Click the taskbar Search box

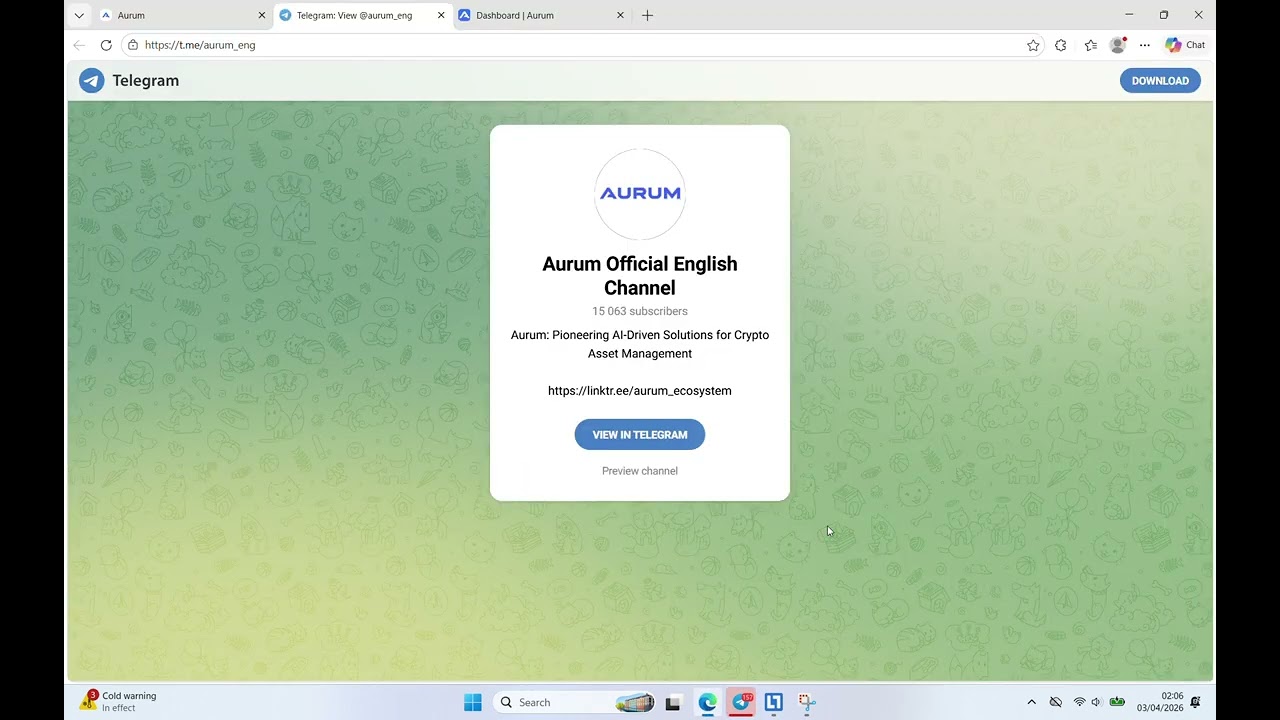pyautogui.click(x=576, y=702)
